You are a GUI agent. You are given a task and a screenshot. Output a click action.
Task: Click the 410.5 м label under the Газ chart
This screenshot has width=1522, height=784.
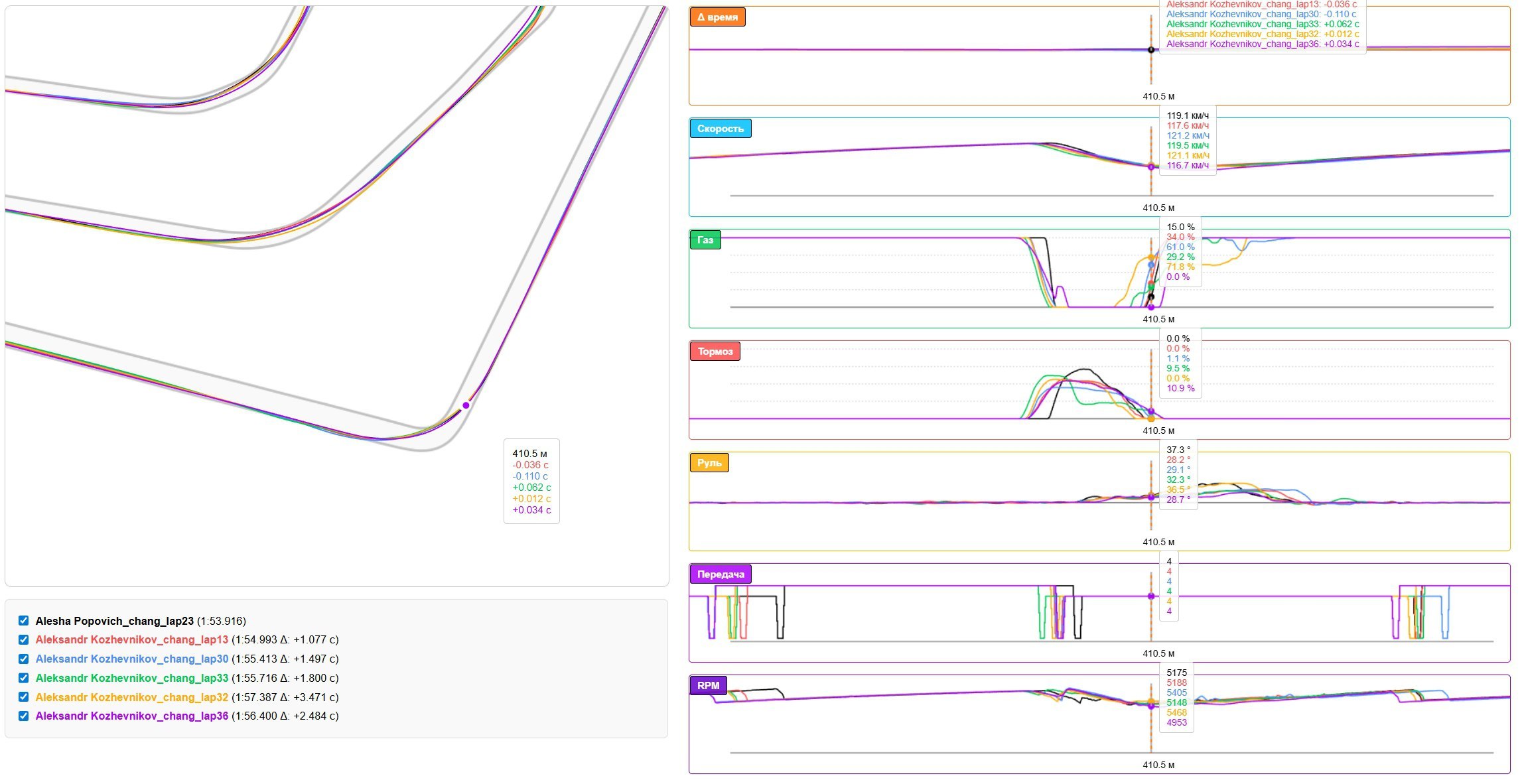[x=1158, y=319]
